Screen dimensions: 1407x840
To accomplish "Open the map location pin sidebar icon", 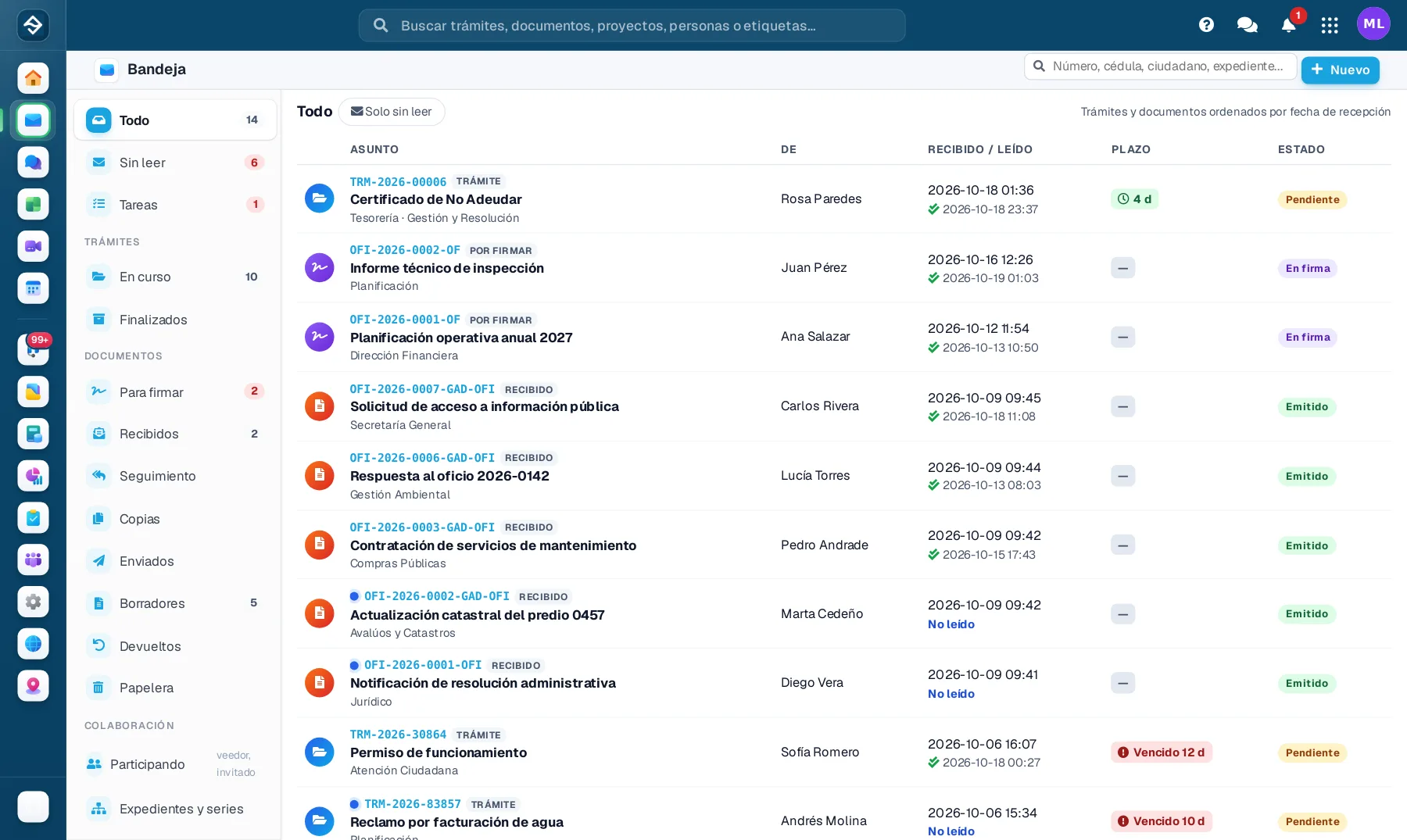I will click(33, 685).
